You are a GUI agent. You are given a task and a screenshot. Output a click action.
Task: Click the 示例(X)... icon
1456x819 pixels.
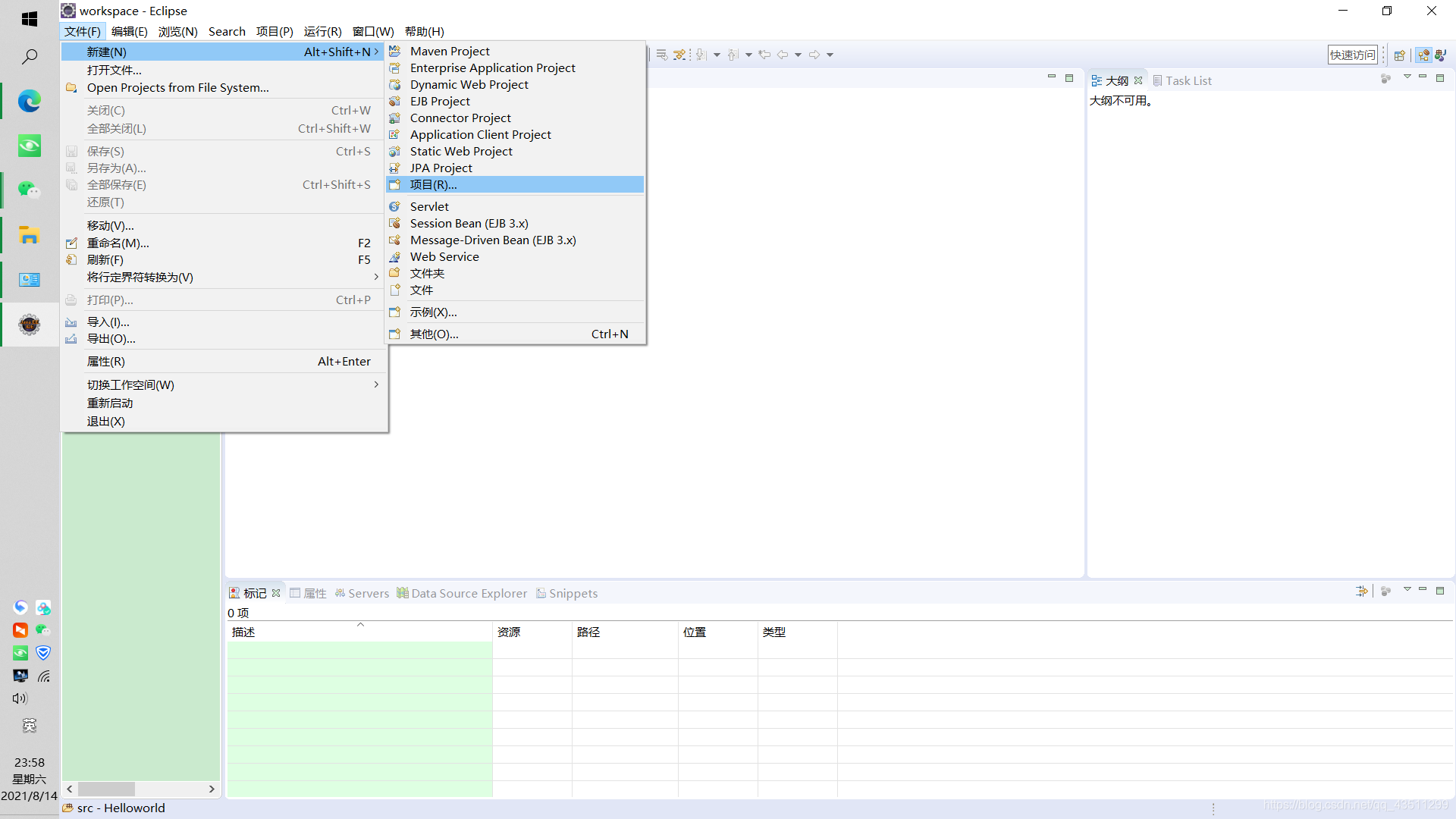[394, 312]
